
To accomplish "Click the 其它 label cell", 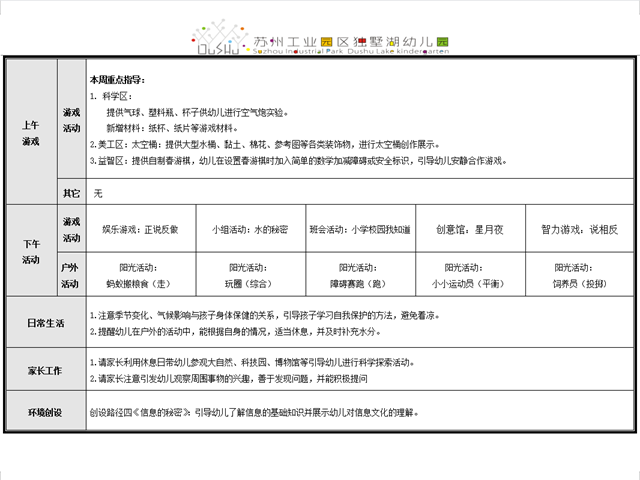I will [72, 193].
